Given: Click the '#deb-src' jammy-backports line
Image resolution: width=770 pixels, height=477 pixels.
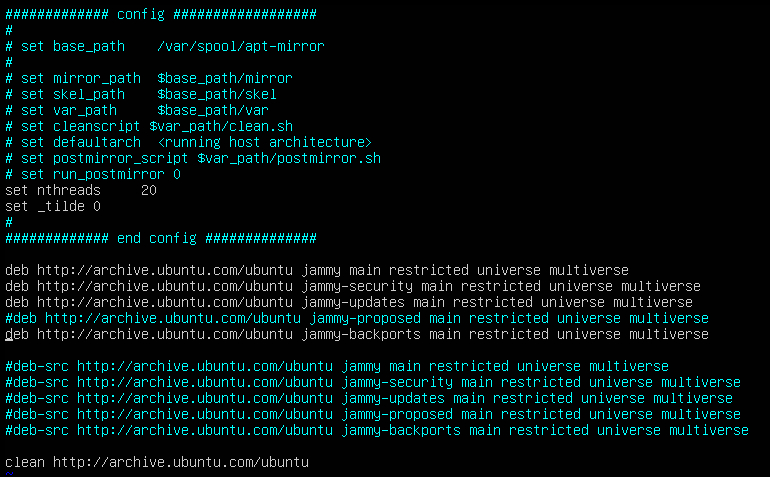Looking at the screenshot, I should pos(377,430).
